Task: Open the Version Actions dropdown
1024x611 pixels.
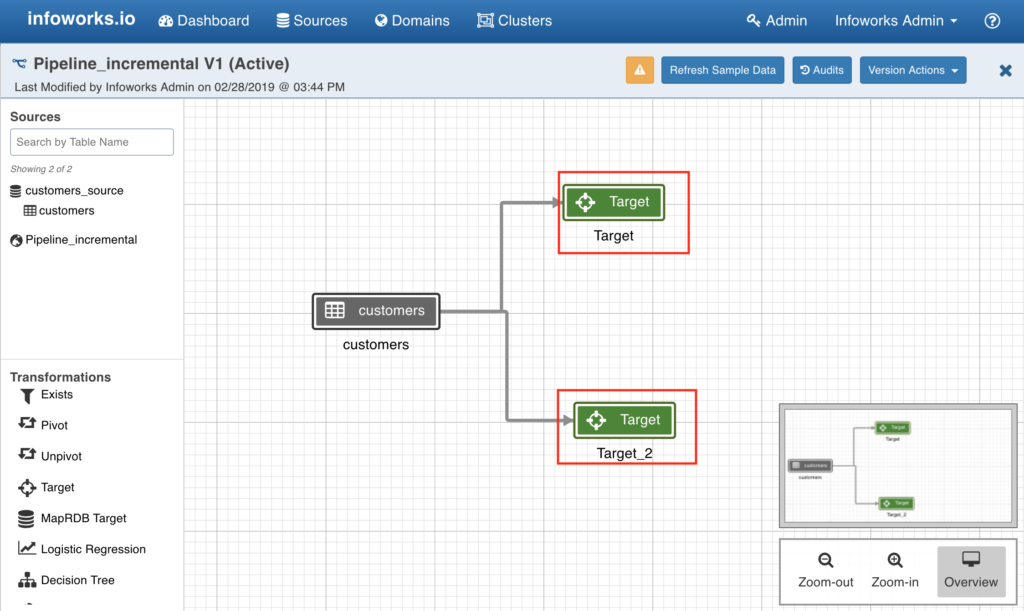Action: pyautogui.click(x=912, y=70)
